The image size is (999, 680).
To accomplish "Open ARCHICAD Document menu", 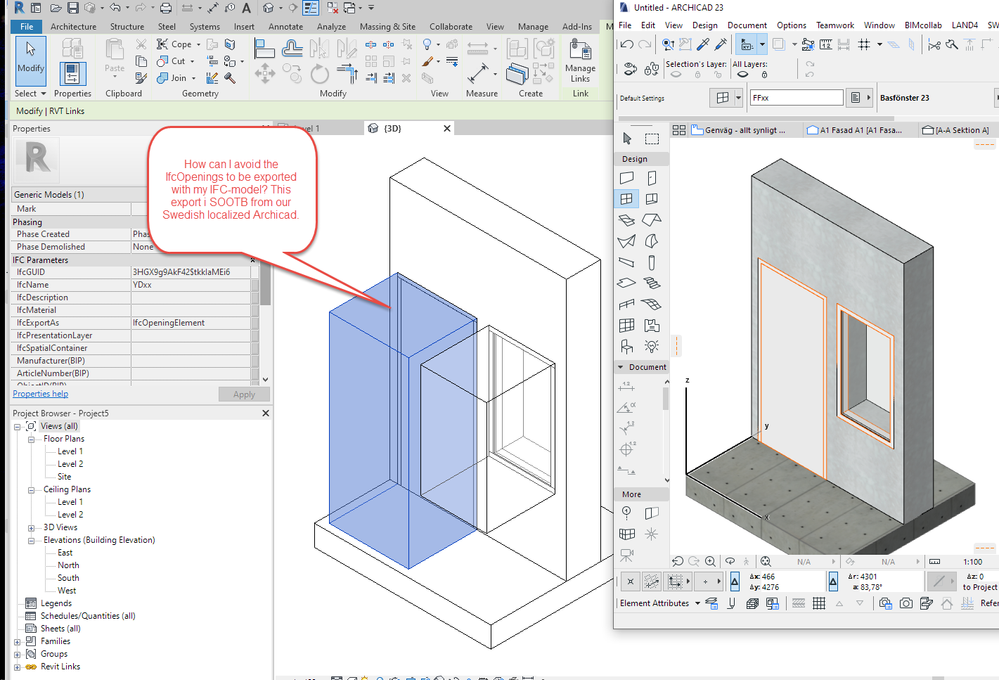I will [x=747, y=25].
